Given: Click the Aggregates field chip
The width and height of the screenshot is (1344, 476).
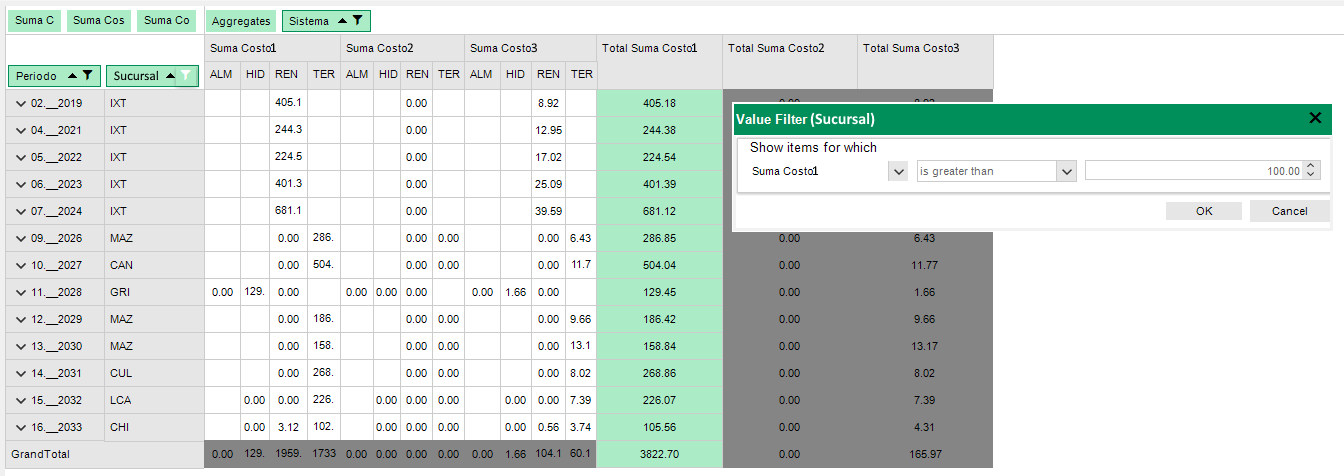Looking at the screenshot, I should [241, 20].
